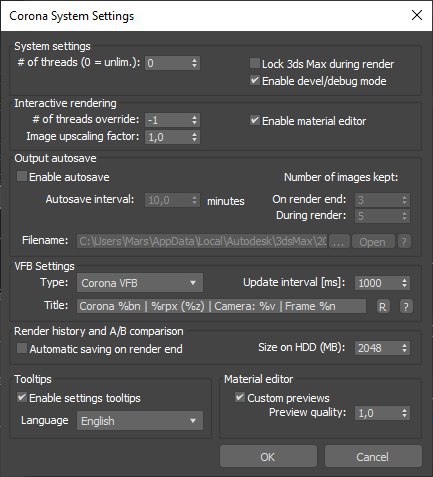Click the help button beside Filename Open
433x477 pixels.
pyautogui.click(x=404, y=241)
